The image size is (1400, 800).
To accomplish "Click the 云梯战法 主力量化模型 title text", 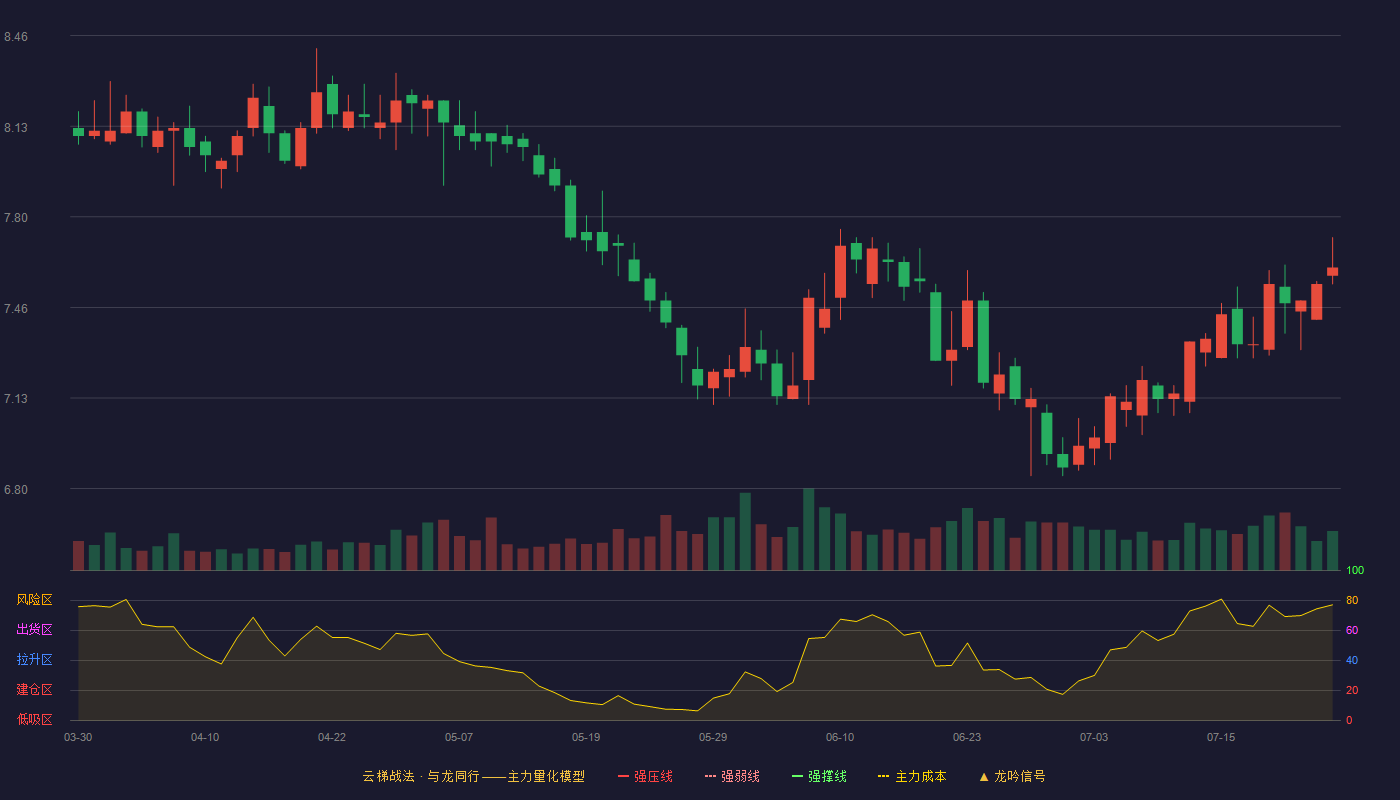I will tap(473, 776).
